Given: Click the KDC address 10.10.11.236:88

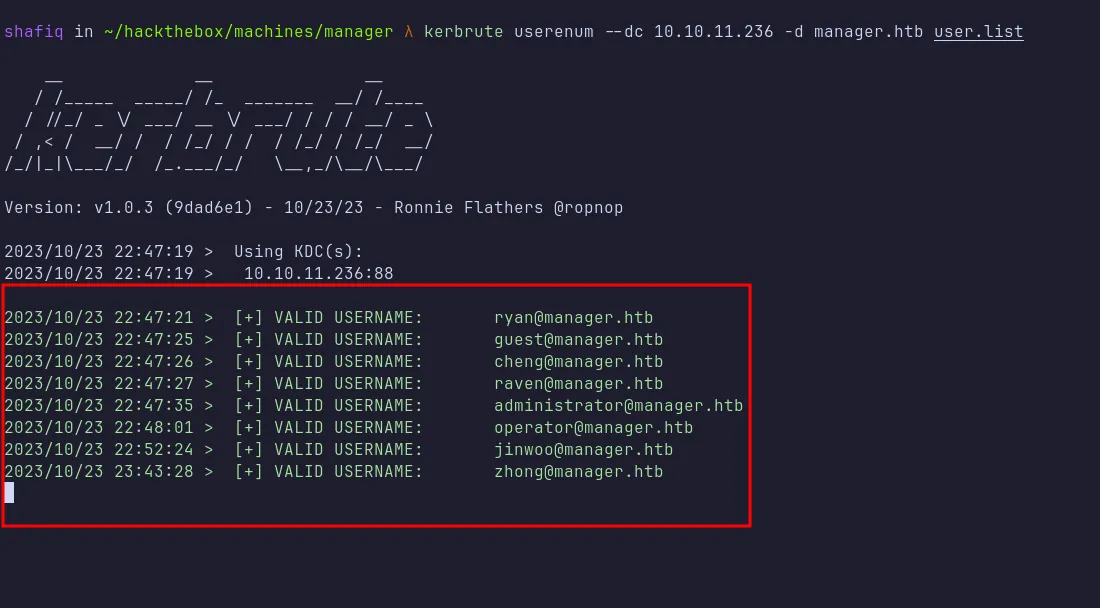Looking at the screenshot, I should coord(318,273).
